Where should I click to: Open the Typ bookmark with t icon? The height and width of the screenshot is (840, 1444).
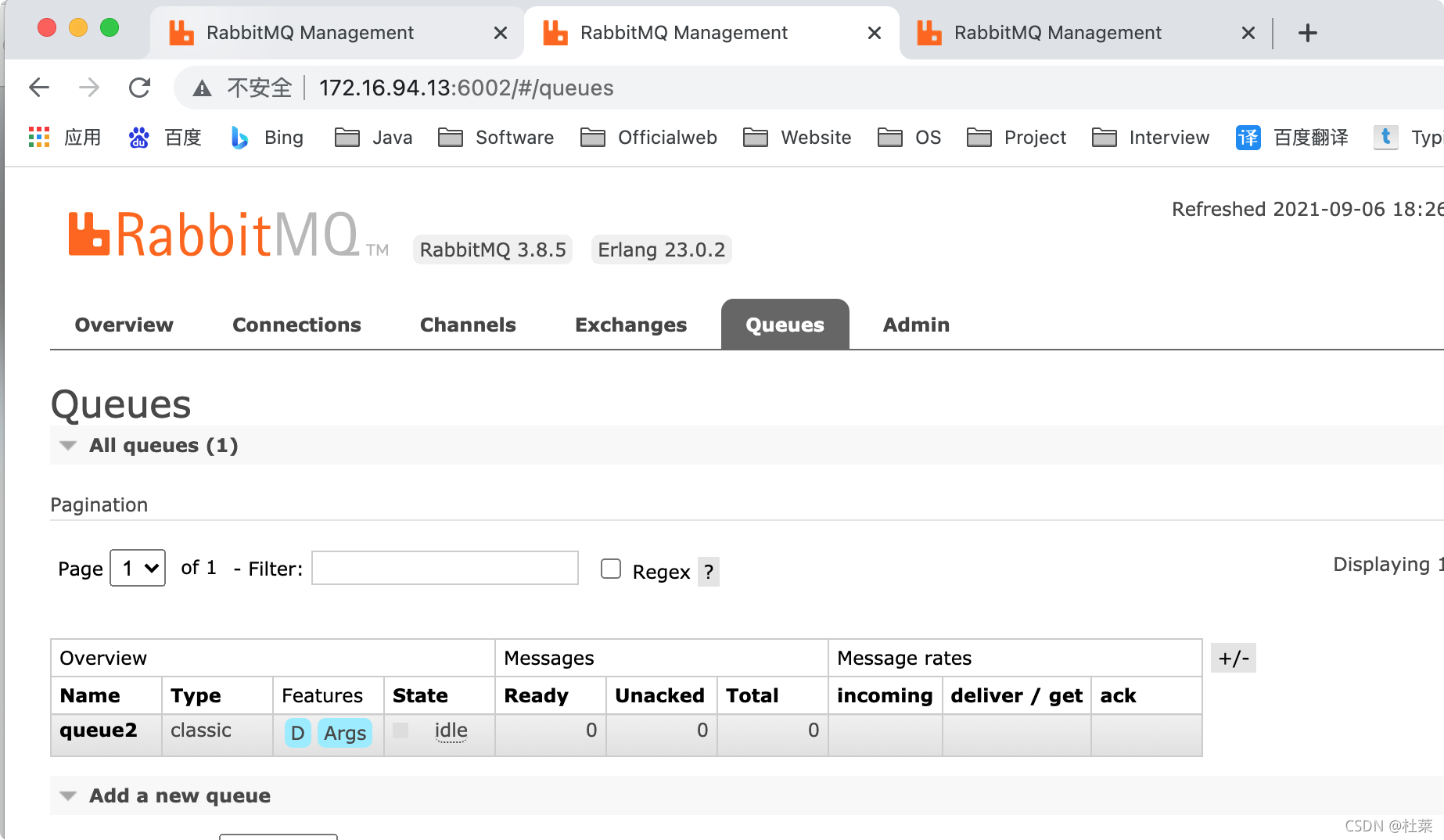(1408, 138)
